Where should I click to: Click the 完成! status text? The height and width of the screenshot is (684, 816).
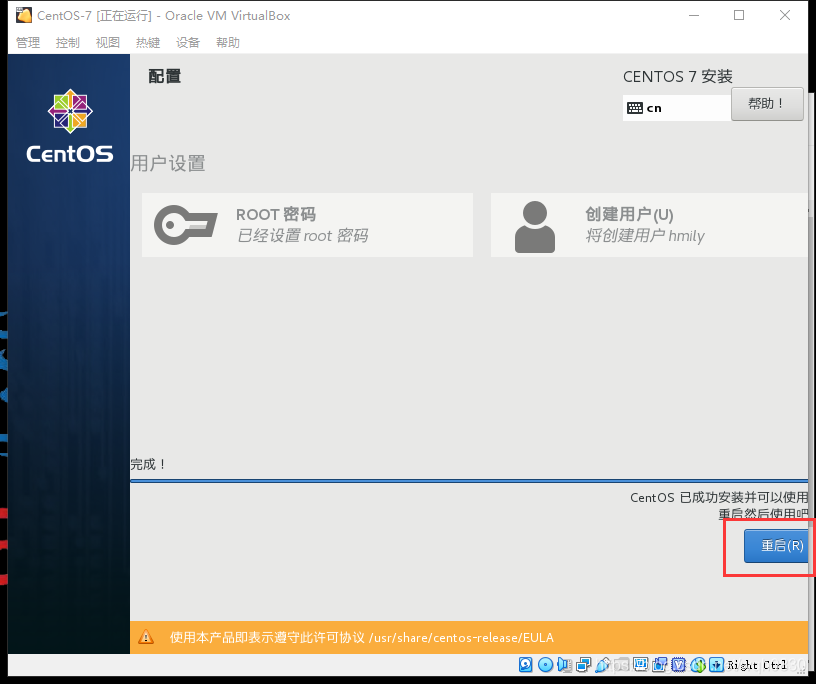[148, 464]
